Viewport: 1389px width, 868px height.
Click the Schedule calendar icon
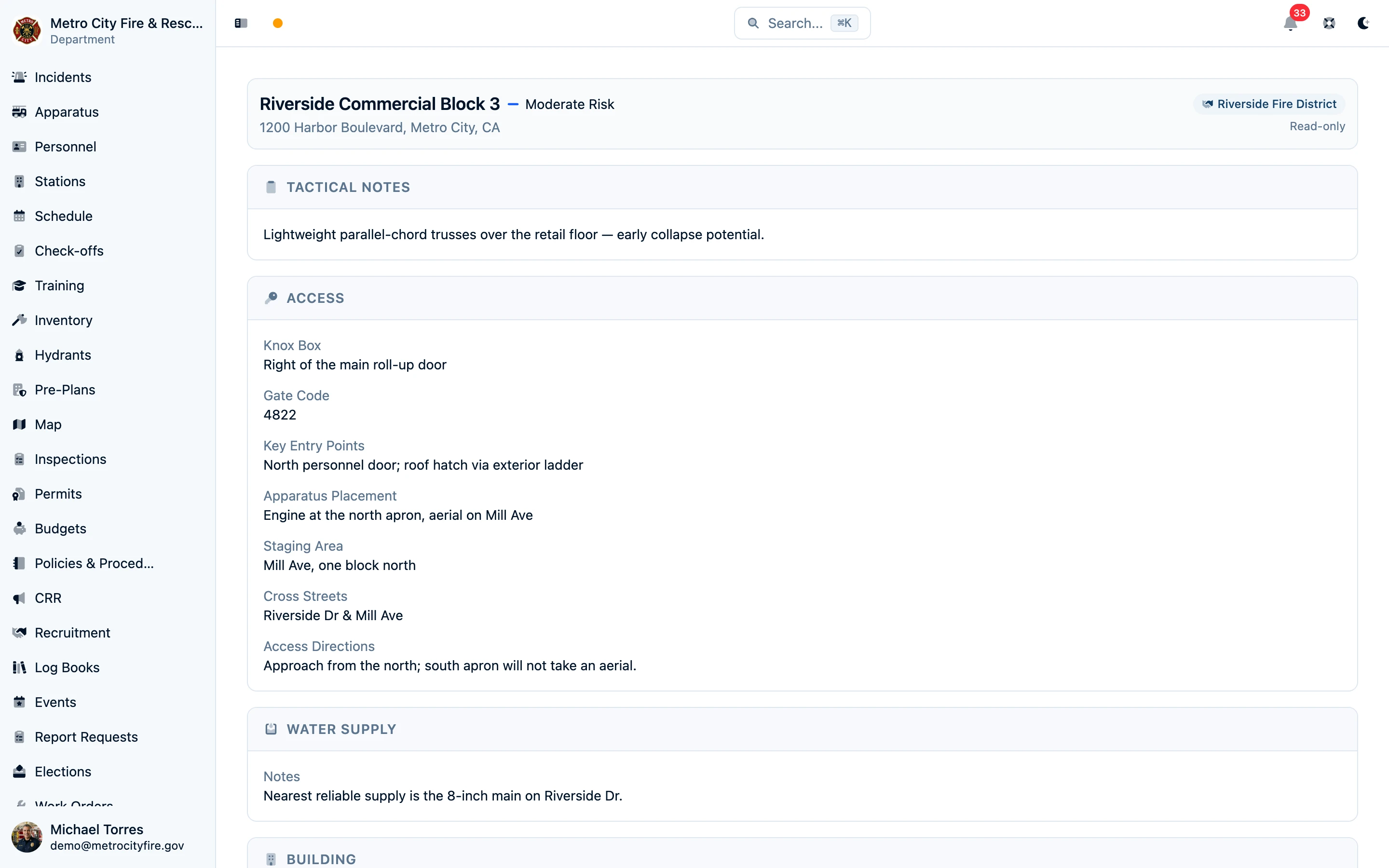(19, 216)
